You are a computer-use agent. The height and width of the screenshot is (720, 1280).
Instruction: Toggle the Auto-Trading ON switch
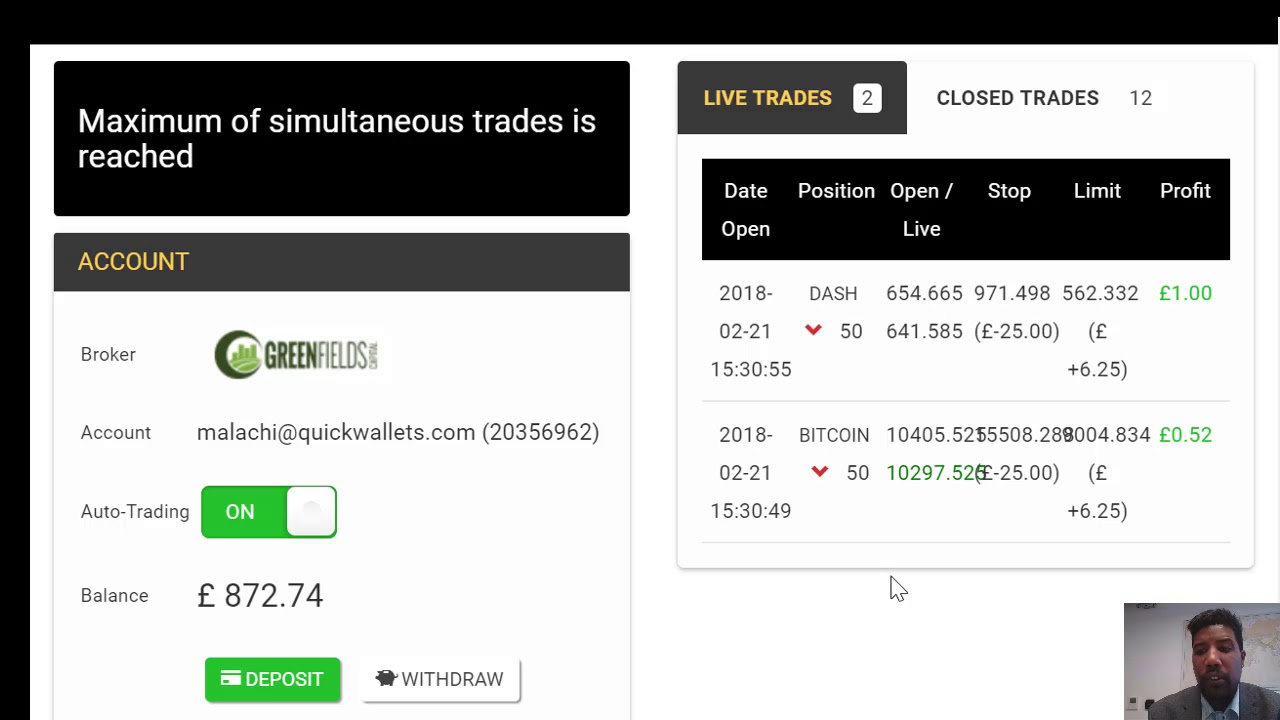tap(269, 512)
